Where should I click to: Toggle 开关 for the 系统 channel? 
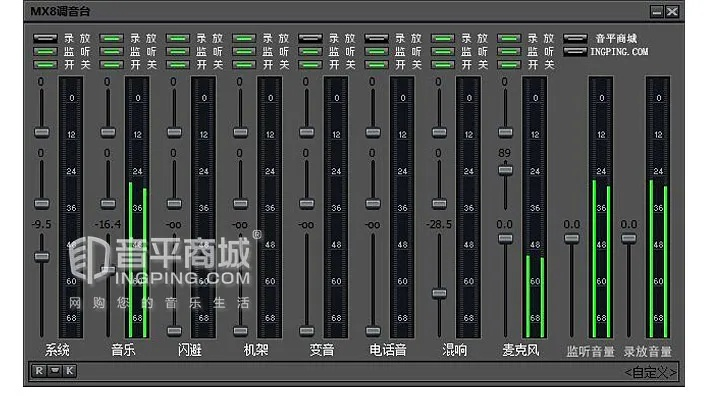[45, 65]
